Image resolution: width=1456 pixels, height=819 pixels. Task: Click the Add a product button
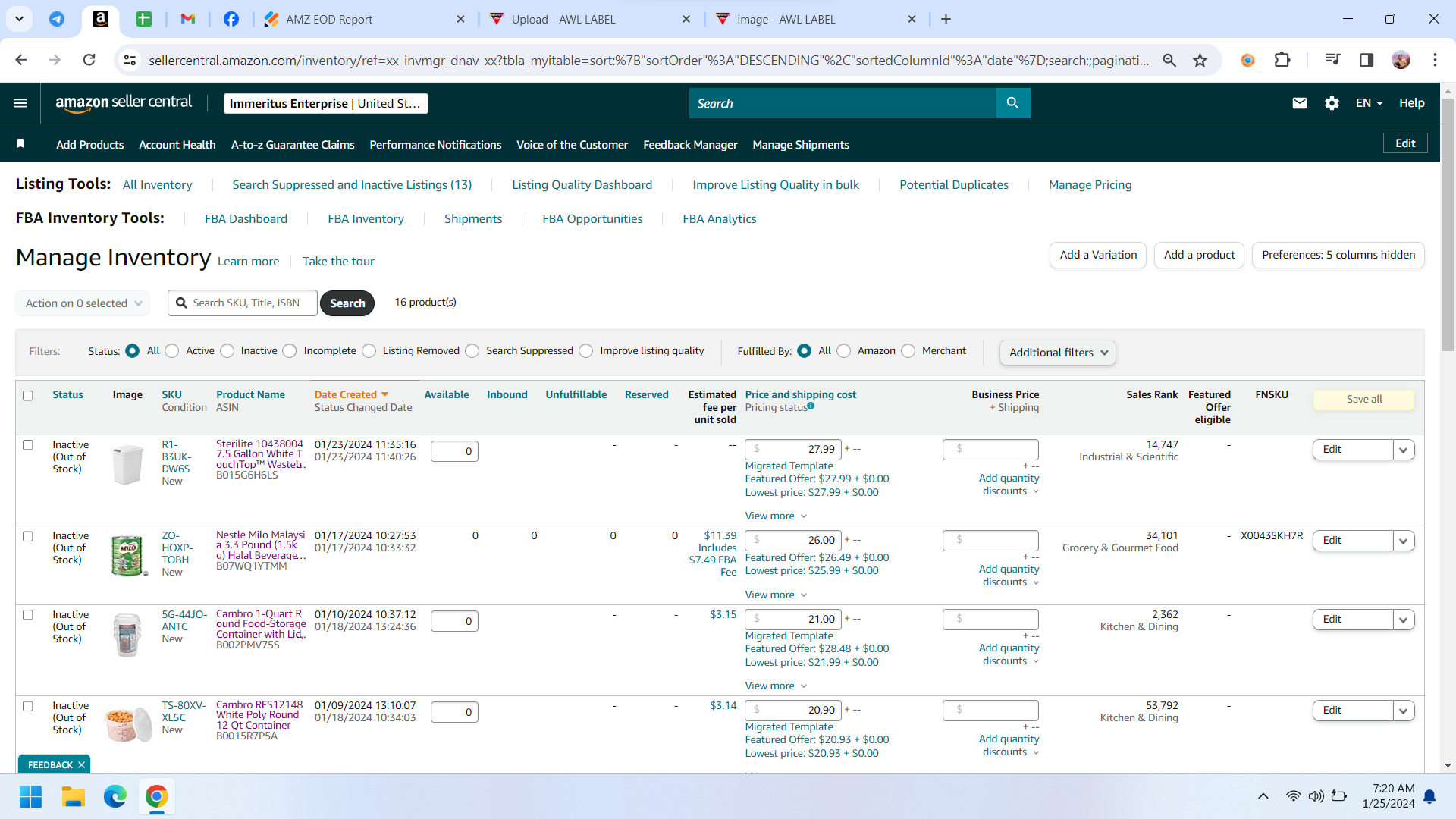[x=1200, y=255]
